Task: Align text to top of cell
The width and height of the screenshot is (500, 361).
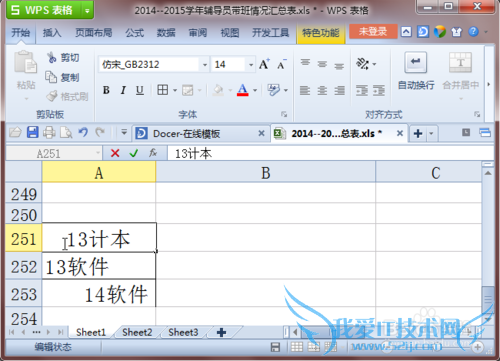Action: [x=305, y=63]
